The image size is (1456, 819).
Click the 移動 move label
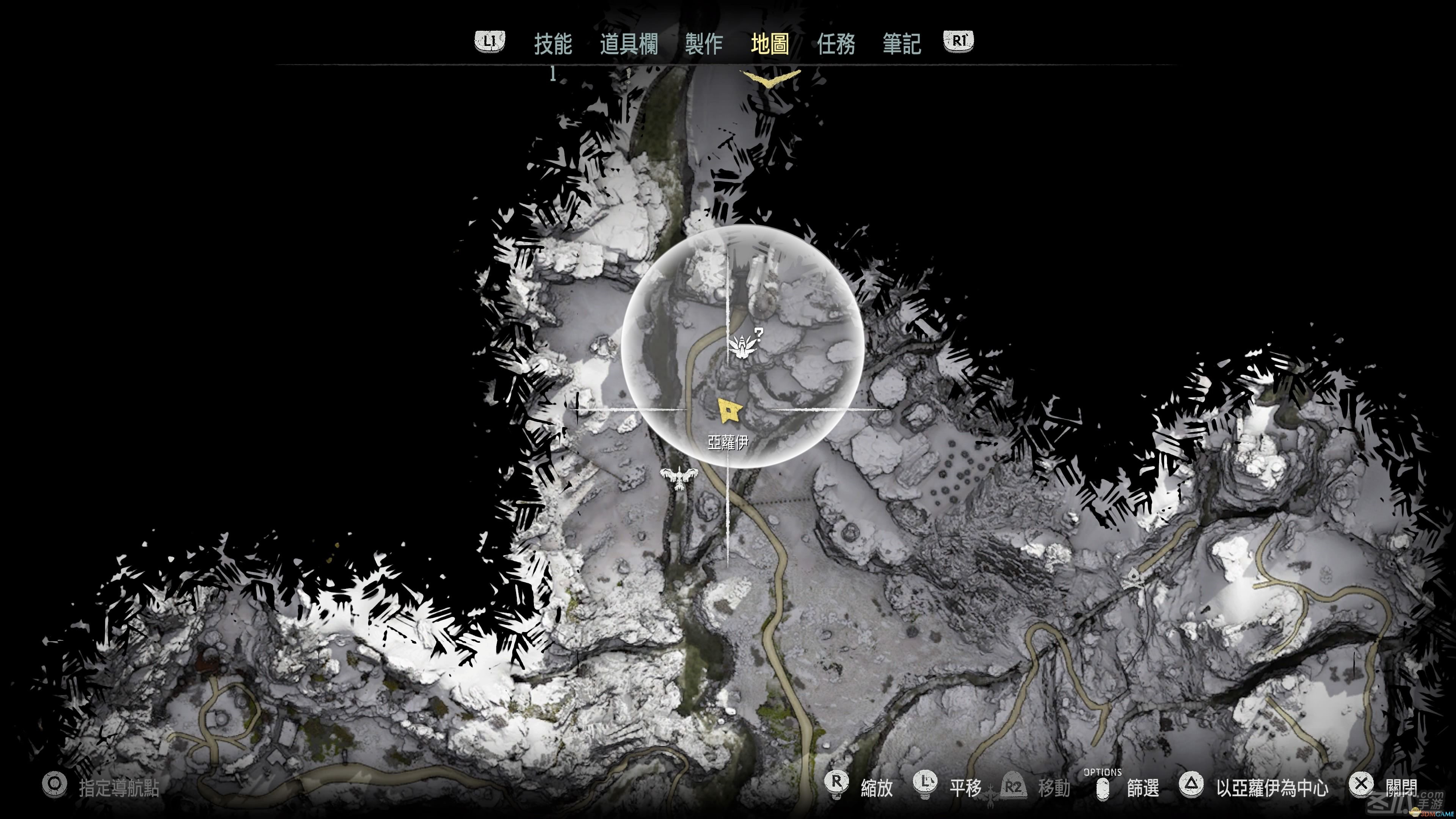[x=1054, y=788]
